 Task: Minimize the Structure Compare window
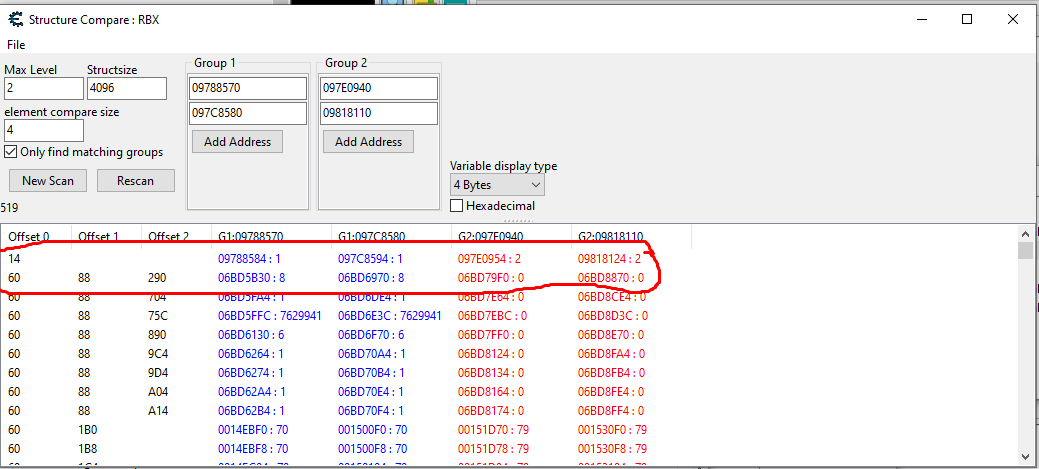921,19
